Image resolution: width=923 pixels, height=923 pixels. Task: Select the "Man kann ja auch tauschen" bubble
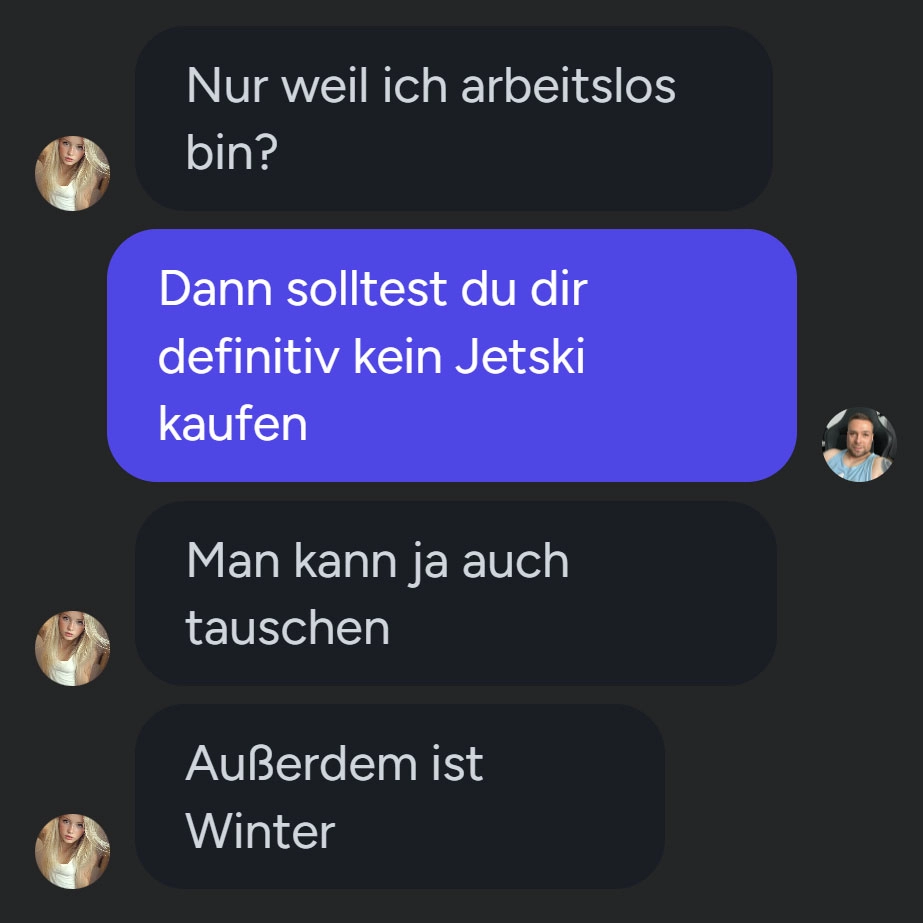coord(456,593)
